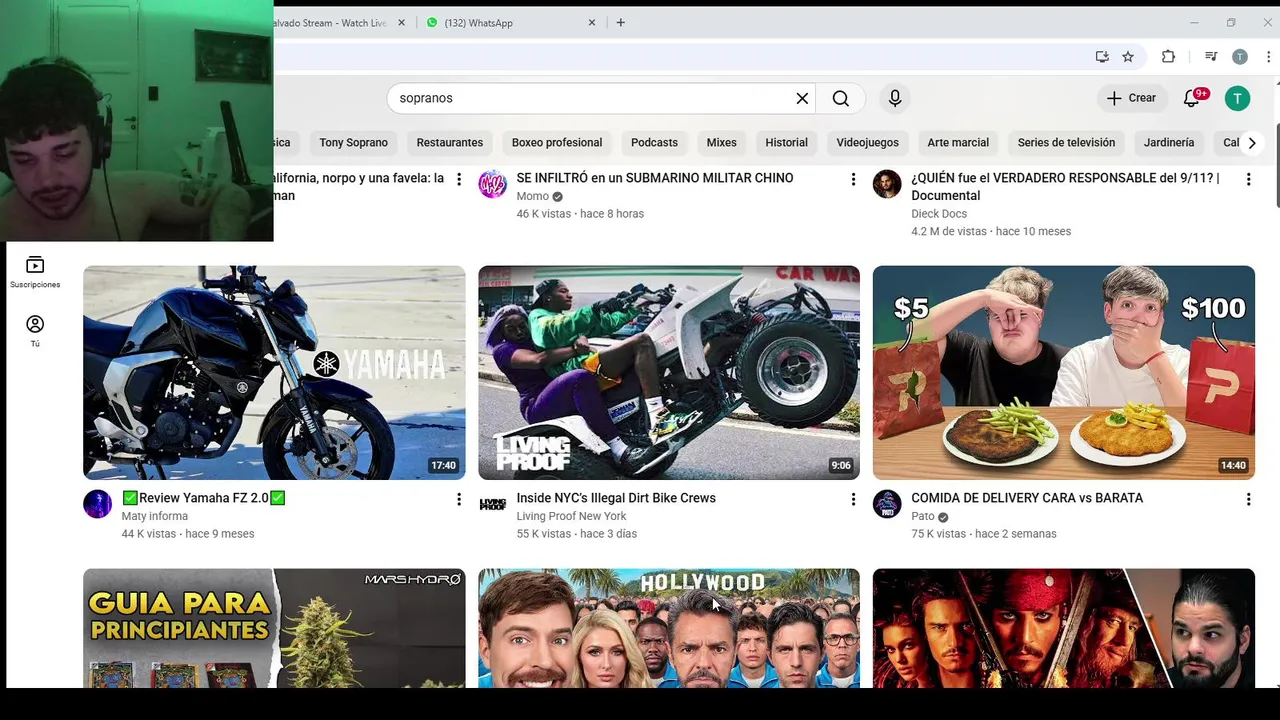Open Momo channel avatar
Screen dimensions: 1280x720
(492, 184)
